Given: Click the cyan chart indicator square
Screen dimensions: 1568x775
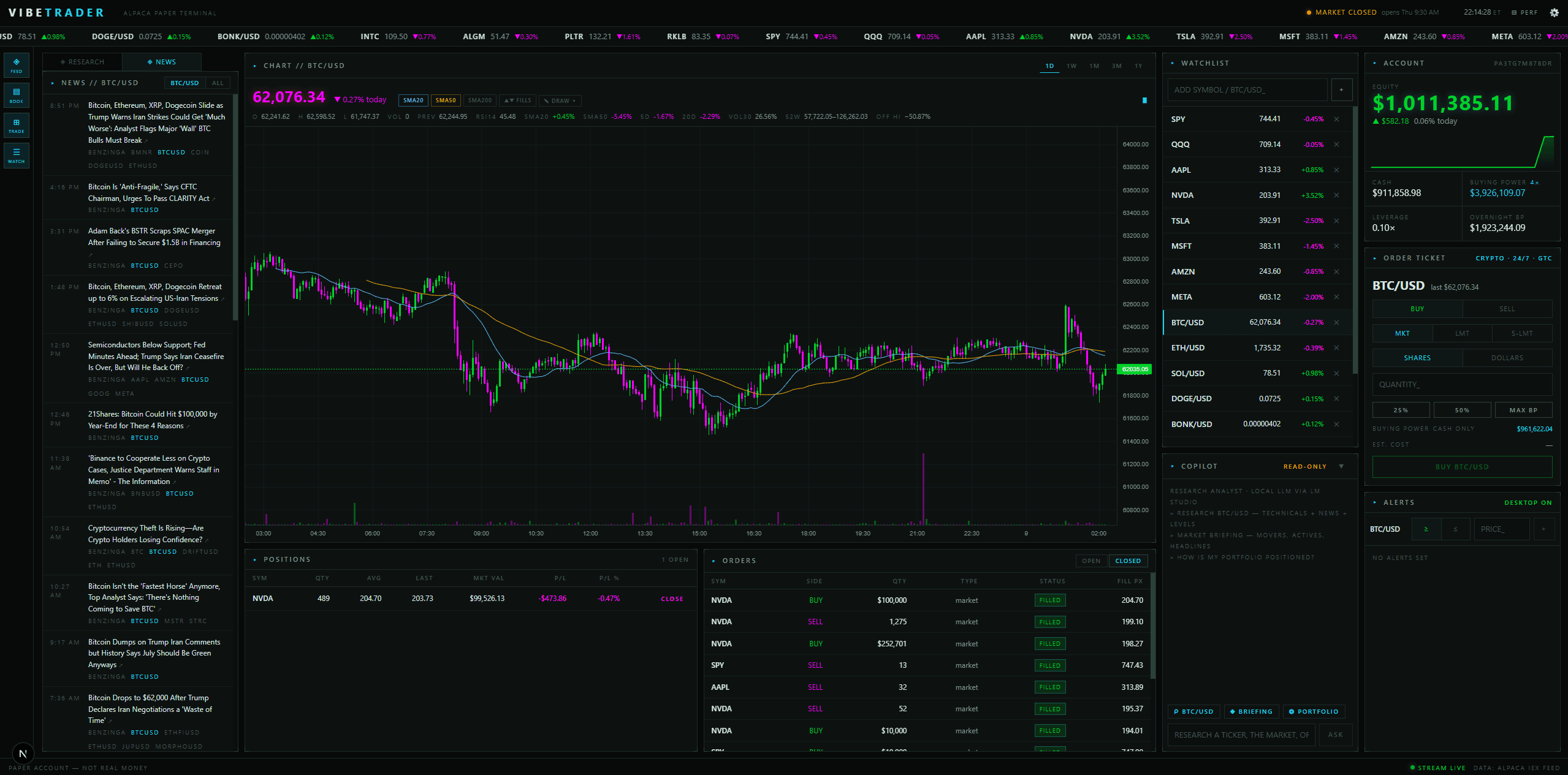Looking at the screenshot, I should pyautogui.click(x=1144, y=100).
